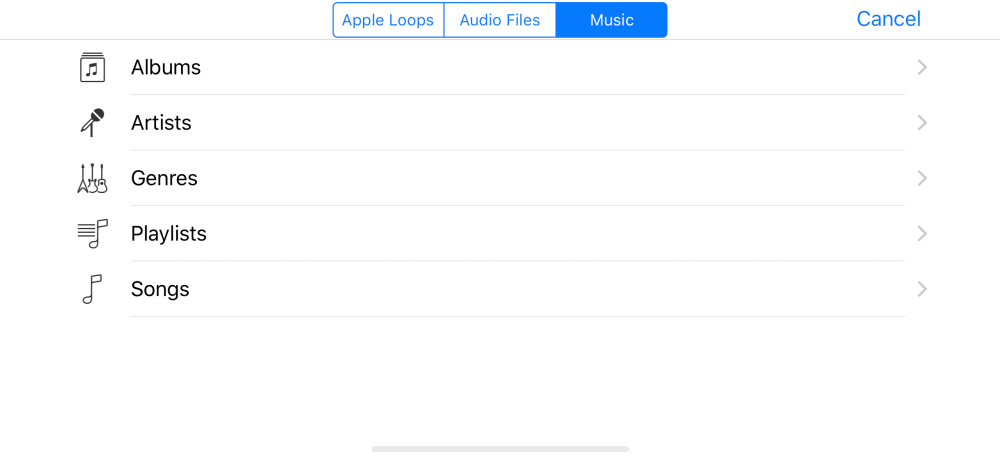This screenshot has height=462, width=1000.
Task: Expand the Playlists row chevron
Action: [x=922, y=234]
